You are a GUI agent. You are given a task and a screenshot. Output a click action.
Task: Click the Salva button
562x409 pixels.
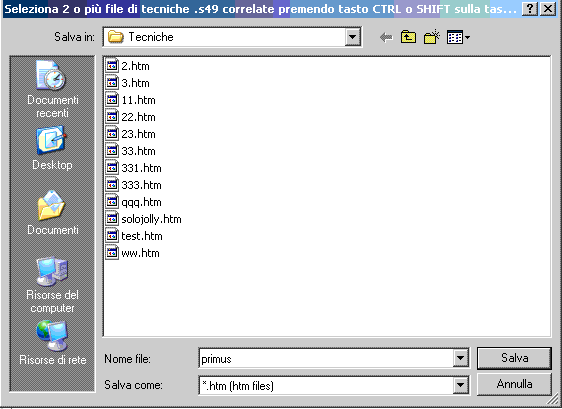pyautogui.click(x=514, y=358)
